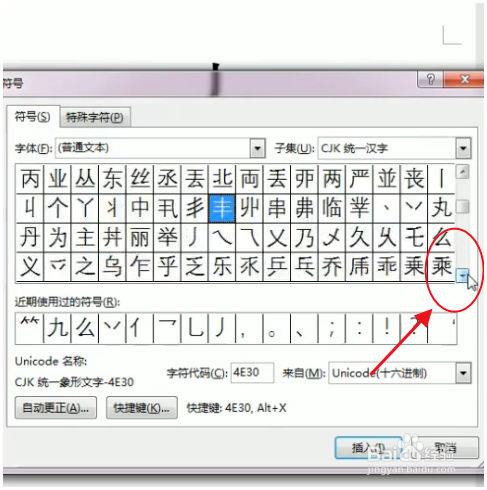The width and height of the screenshot is (487, 490).
Task: Switch to the 特殊字符 tab
Action: tap(95, 117)
